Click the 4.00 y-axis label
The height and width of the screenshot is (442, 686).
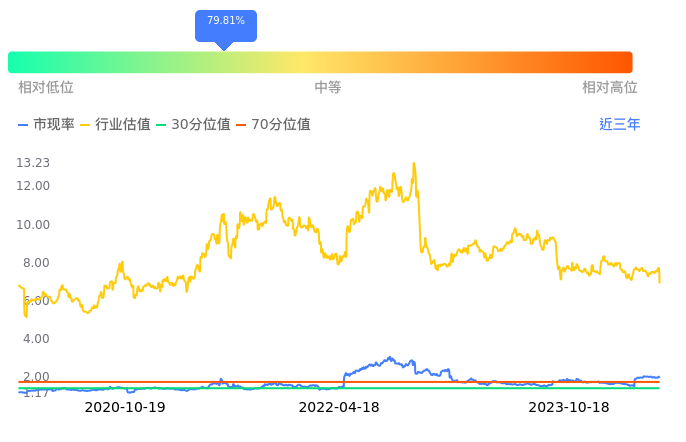(x=33, y=339)
